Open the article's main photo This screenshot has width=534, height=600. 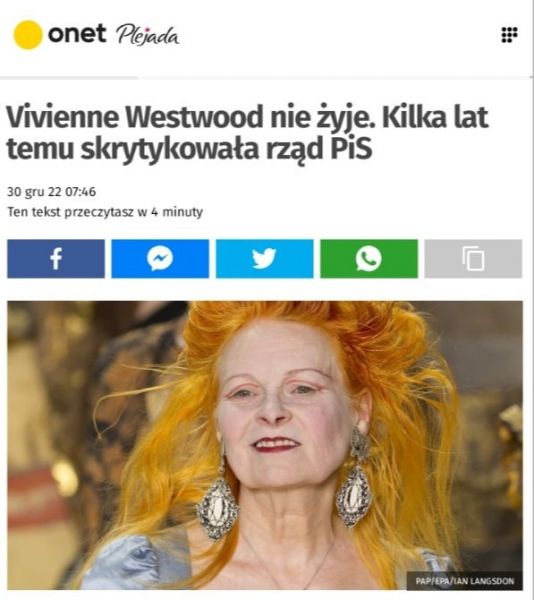tap(265, 445)
